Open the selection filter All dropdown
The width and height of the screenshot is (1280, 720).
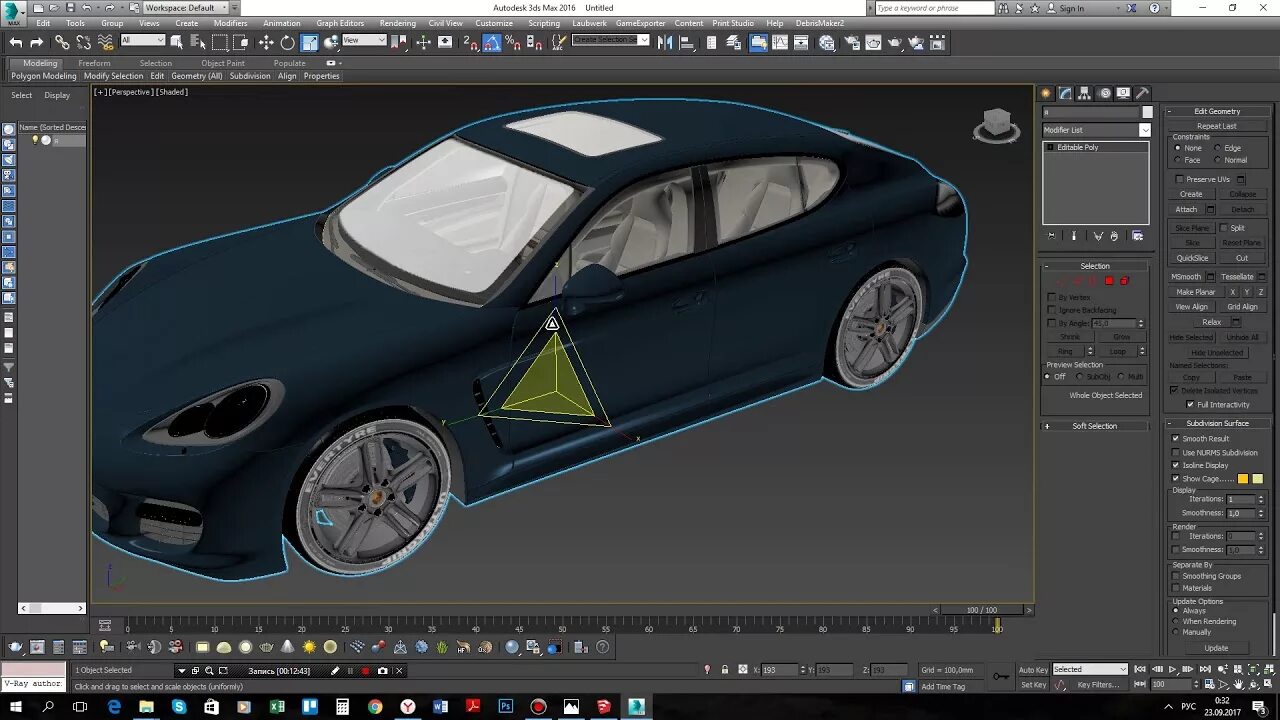142,40
